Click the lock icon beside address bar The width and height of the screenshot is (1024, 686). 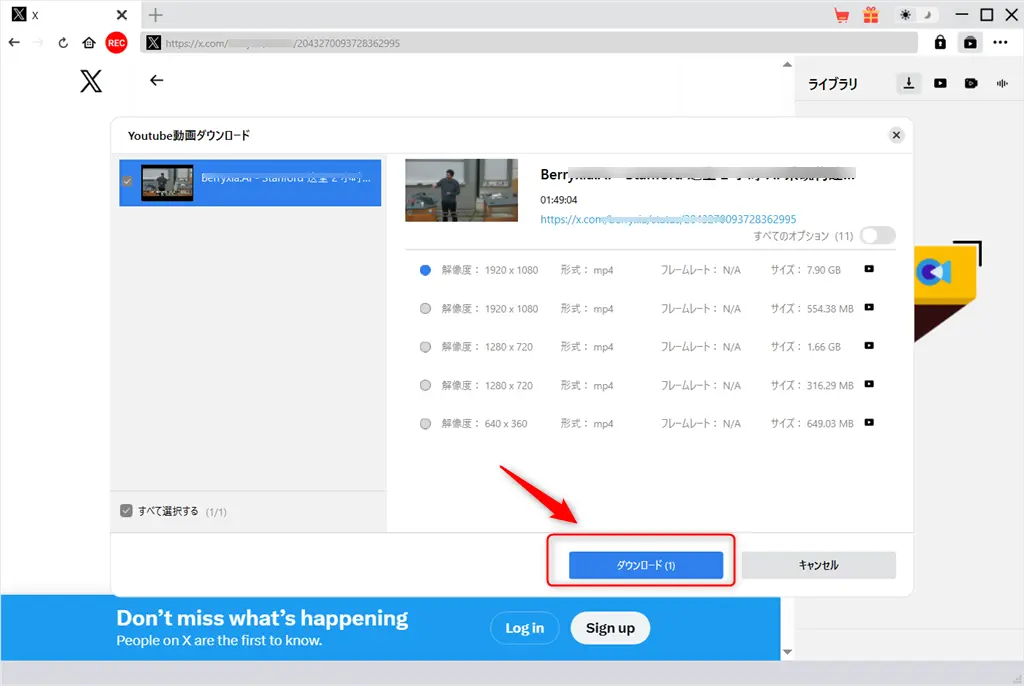[x=940, y=43]
